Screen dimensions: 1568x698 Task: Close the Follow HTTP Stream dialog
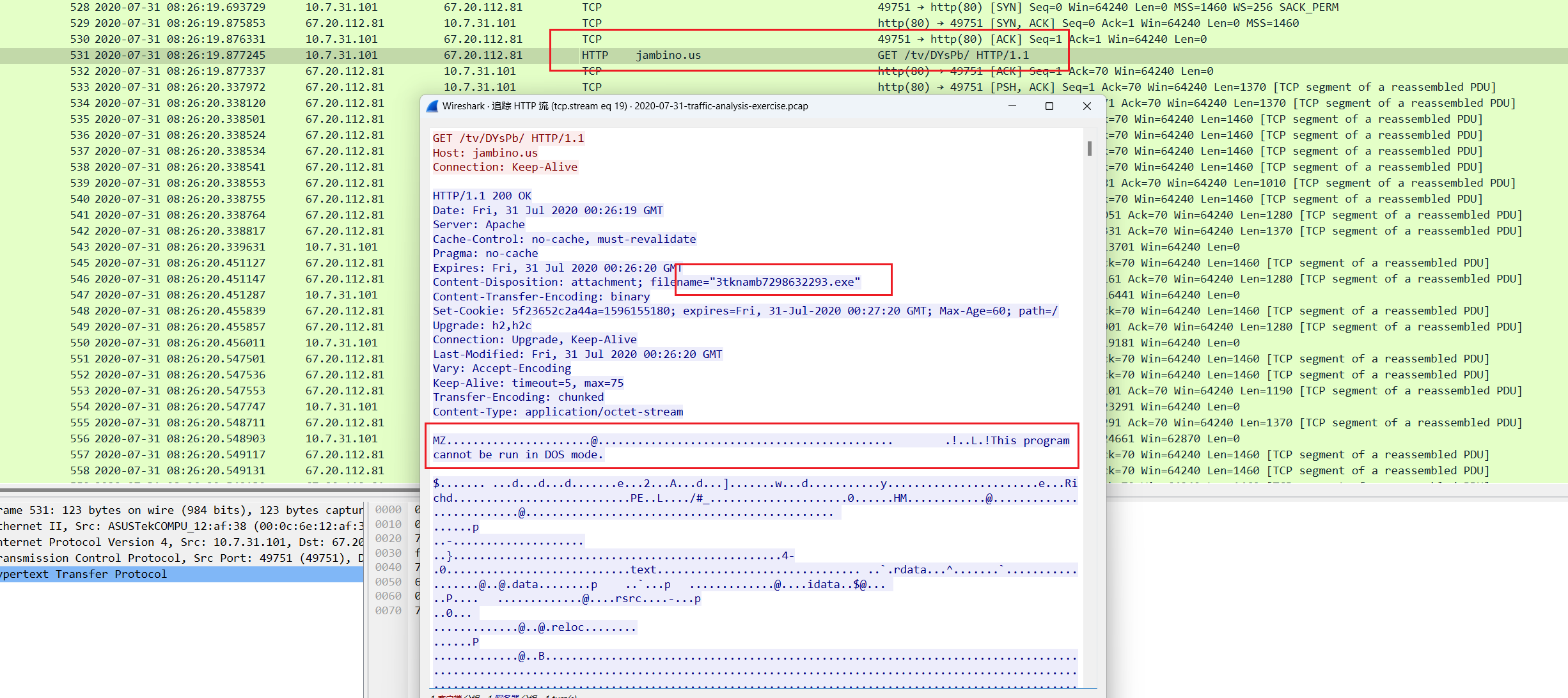click(1086, 106)
